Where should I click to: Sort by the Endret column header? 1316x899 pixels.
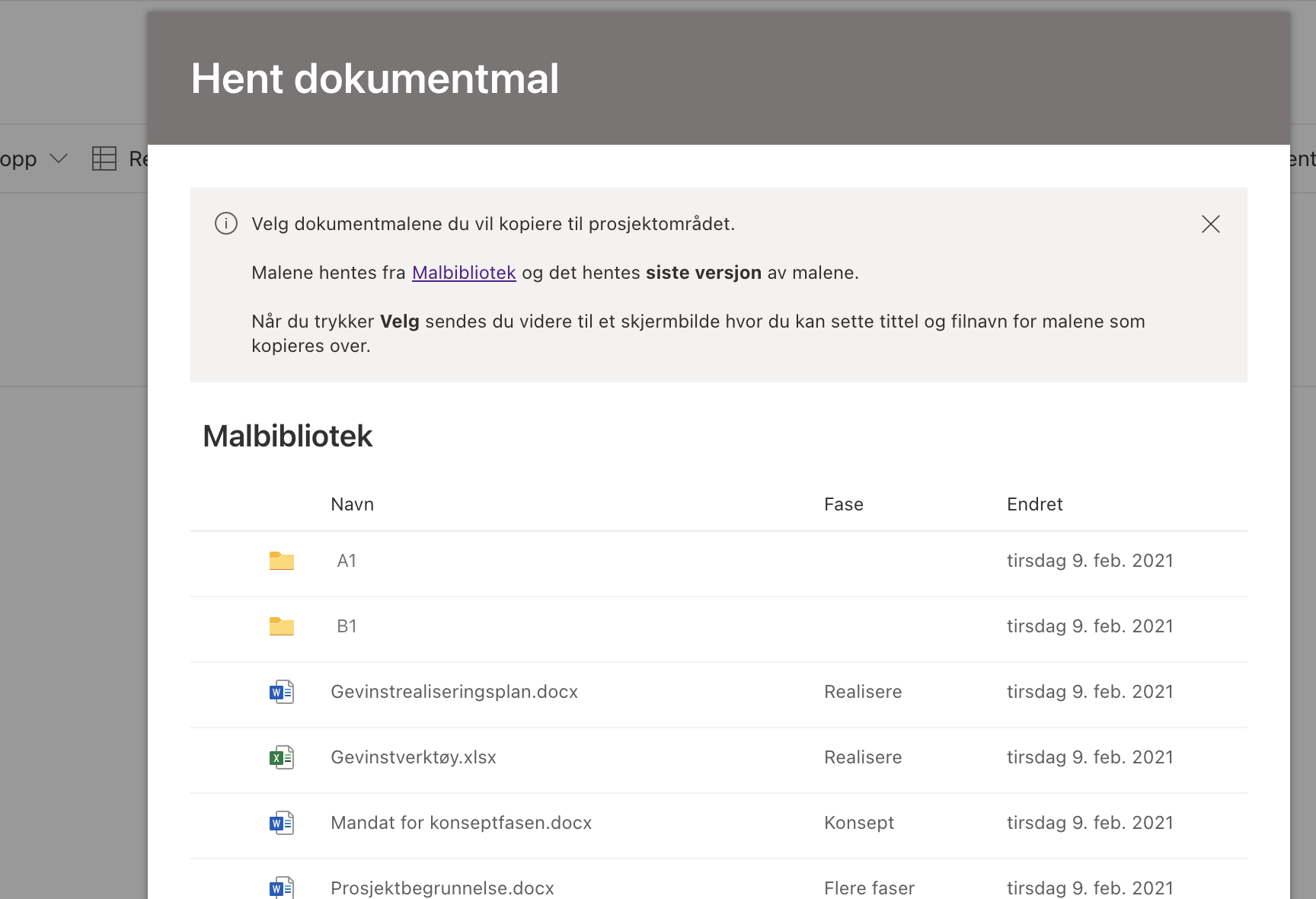(1034, 504)
